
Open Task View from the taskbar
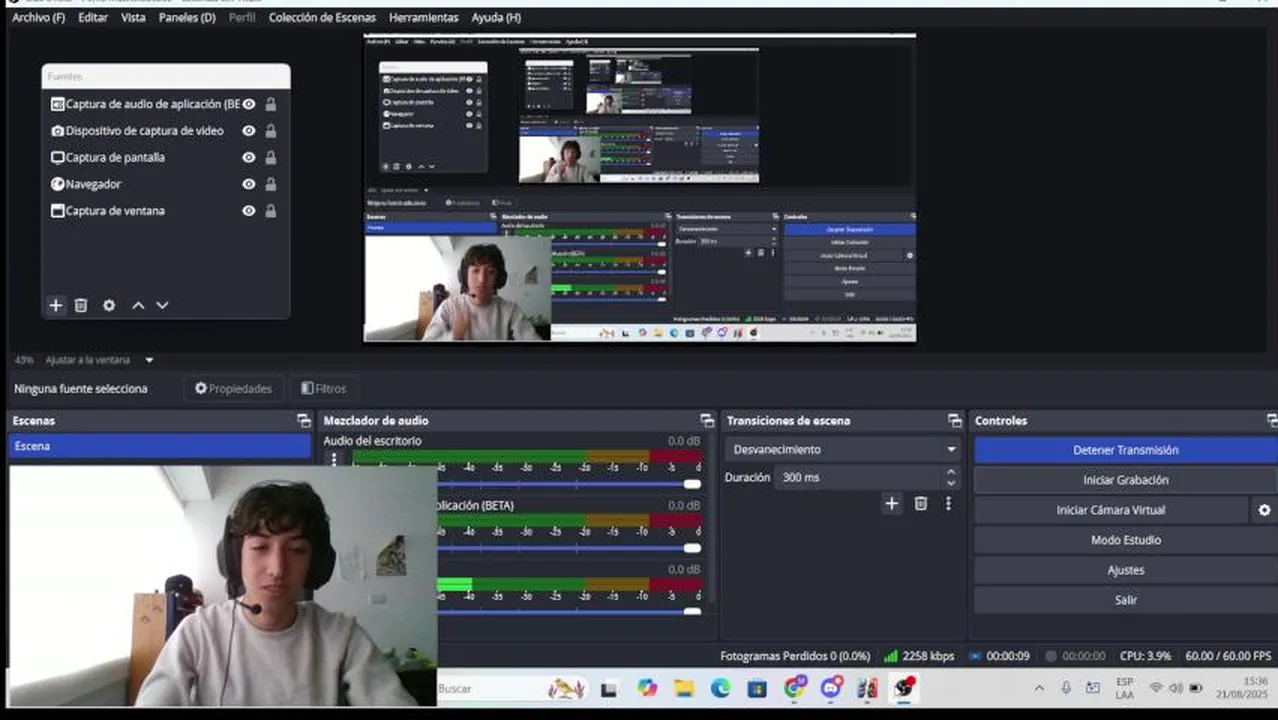tap(609, 688)
